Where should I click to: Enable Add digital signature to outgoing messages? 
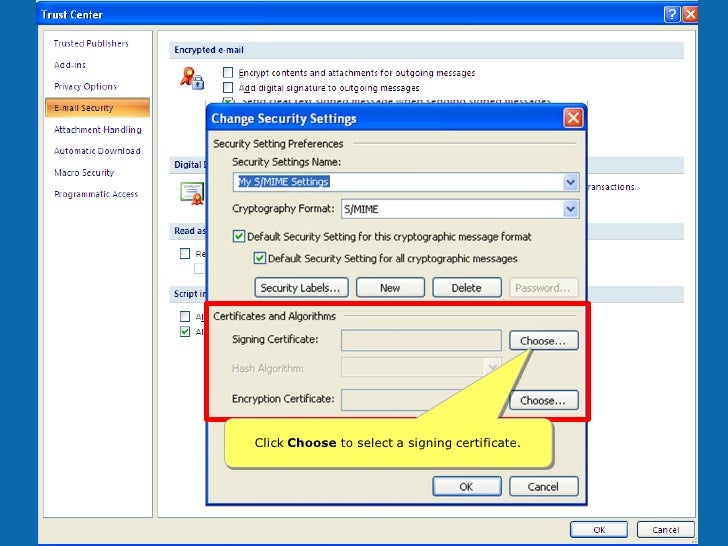point(228,87)
